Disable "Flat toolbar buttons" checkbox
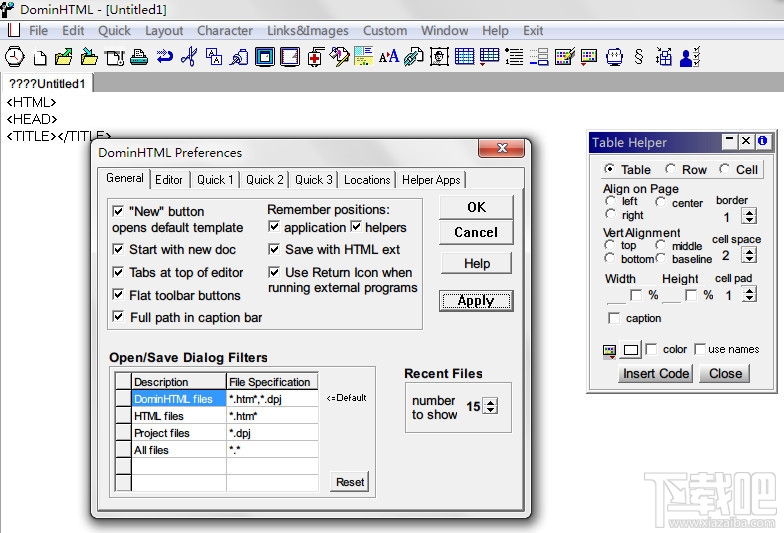Screen dimensions: 784x533 pyautogui.click(x=119, y=296)
